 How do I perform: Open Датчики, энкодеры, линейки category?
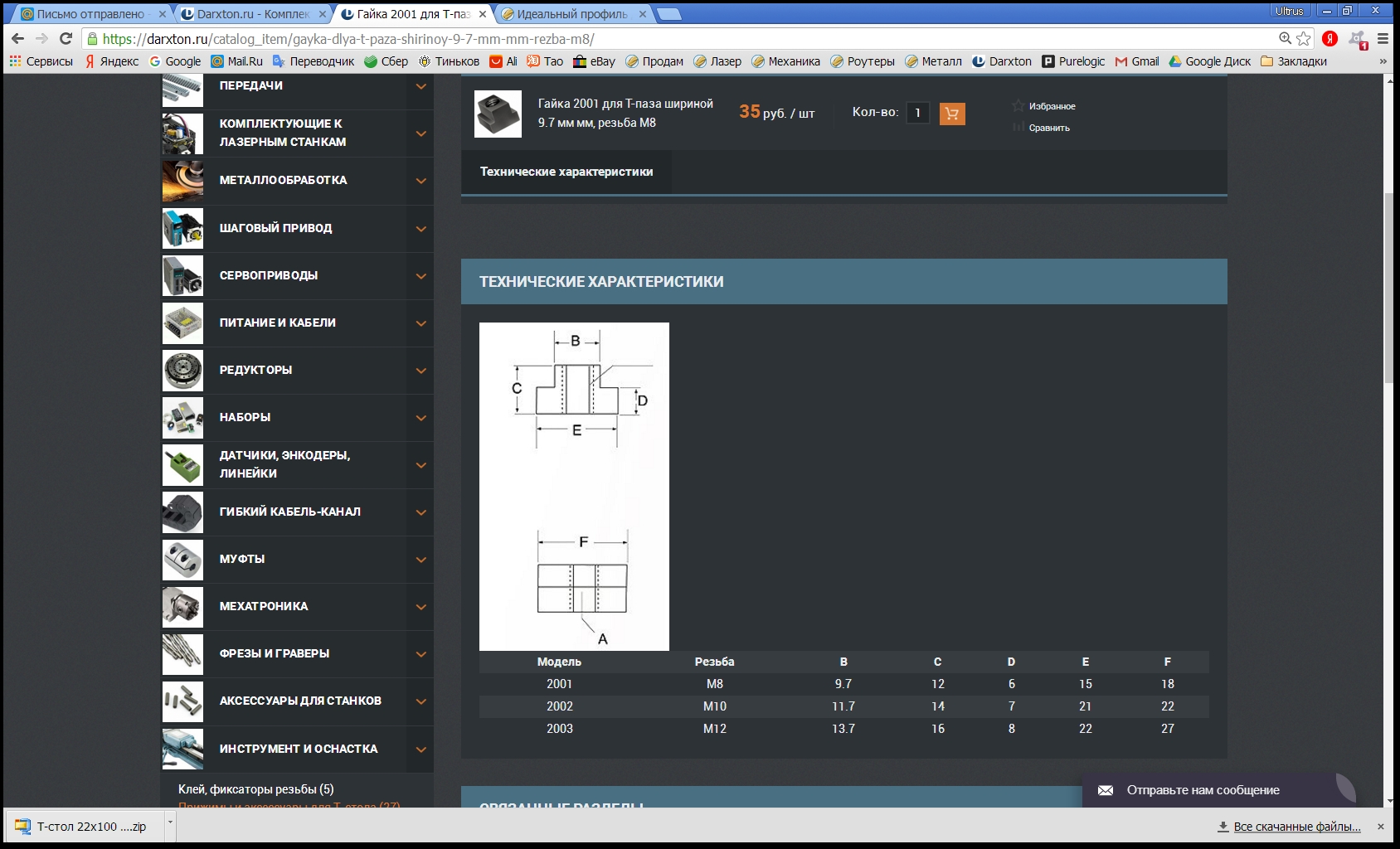(x=284, y=464)
